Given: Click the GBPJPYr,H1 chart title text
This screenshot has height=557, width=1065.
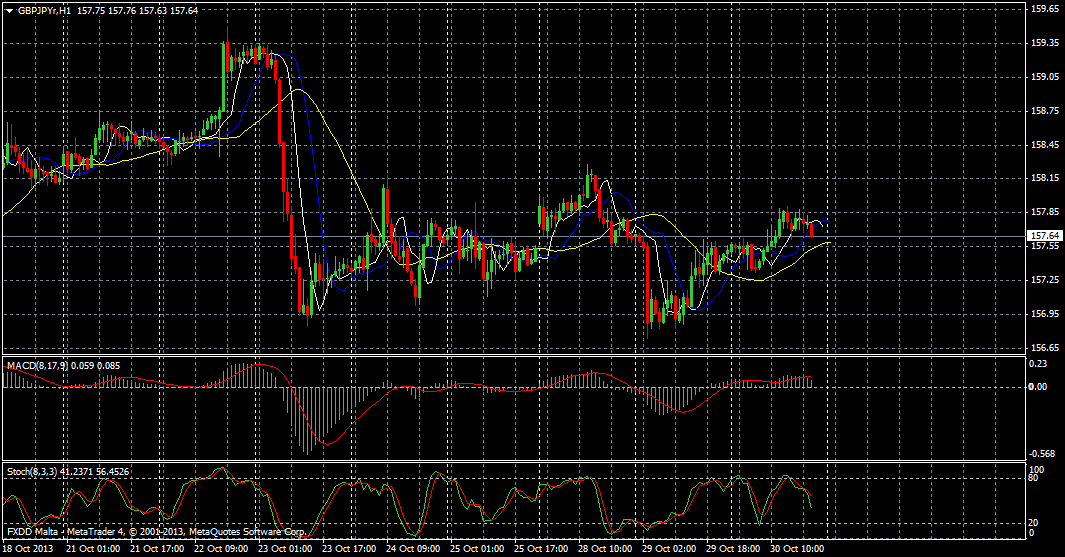Looking at the screenshot, I should (43, 11).
